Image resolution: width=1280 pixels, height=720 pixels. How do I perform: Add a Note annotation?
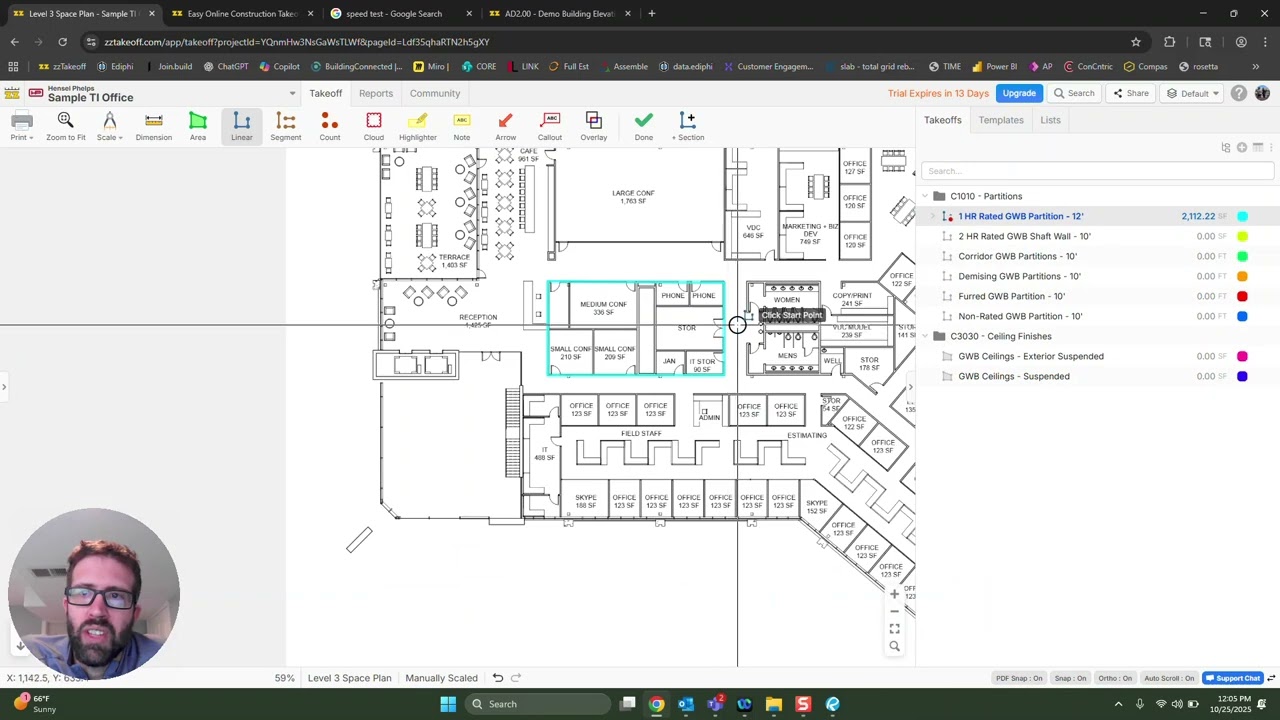click(x=462, y=126)
